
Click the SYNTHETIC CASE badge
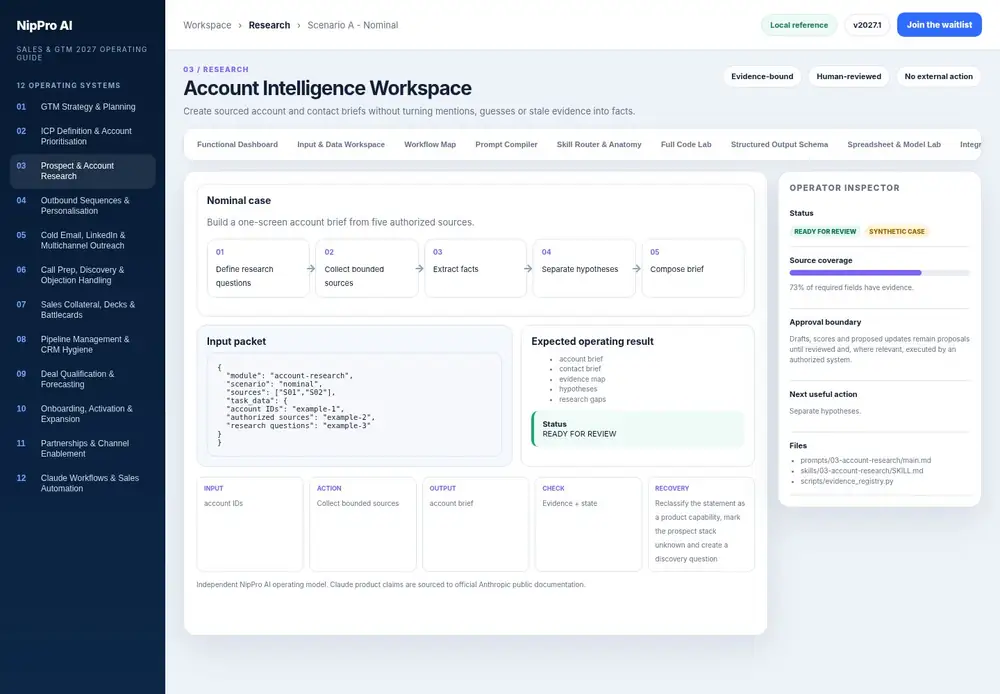[x=896, y=232]
